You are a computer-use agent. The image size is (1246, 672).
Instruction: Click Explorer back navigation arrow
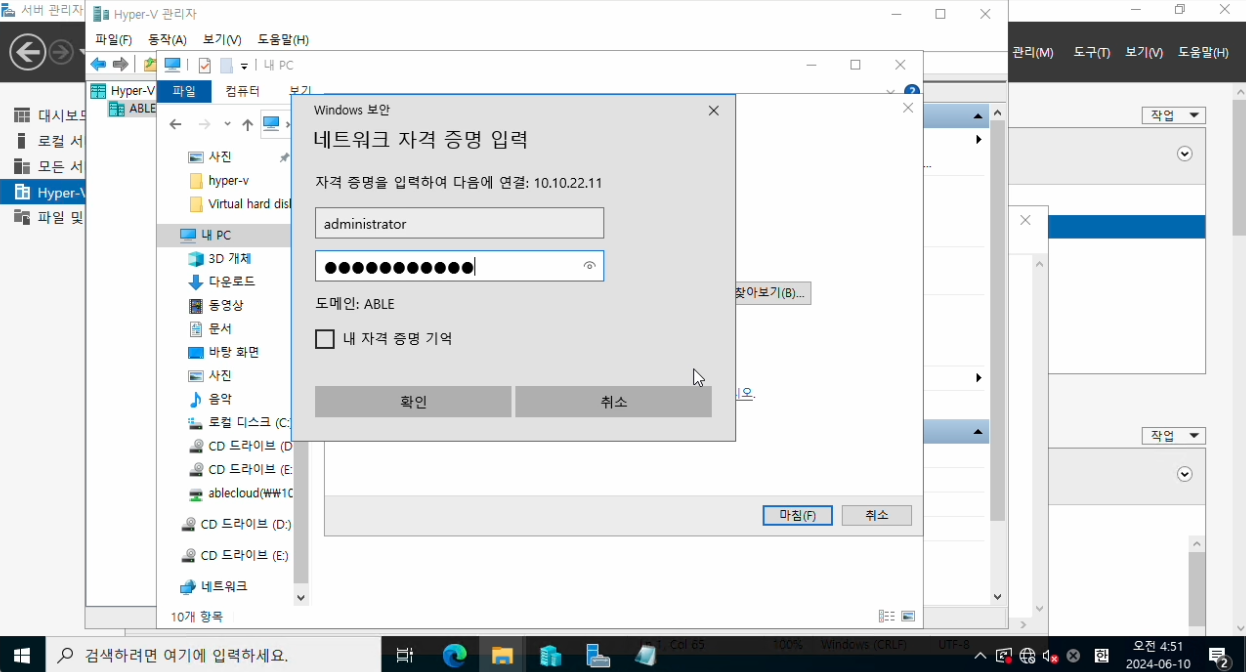click(176, 124)
